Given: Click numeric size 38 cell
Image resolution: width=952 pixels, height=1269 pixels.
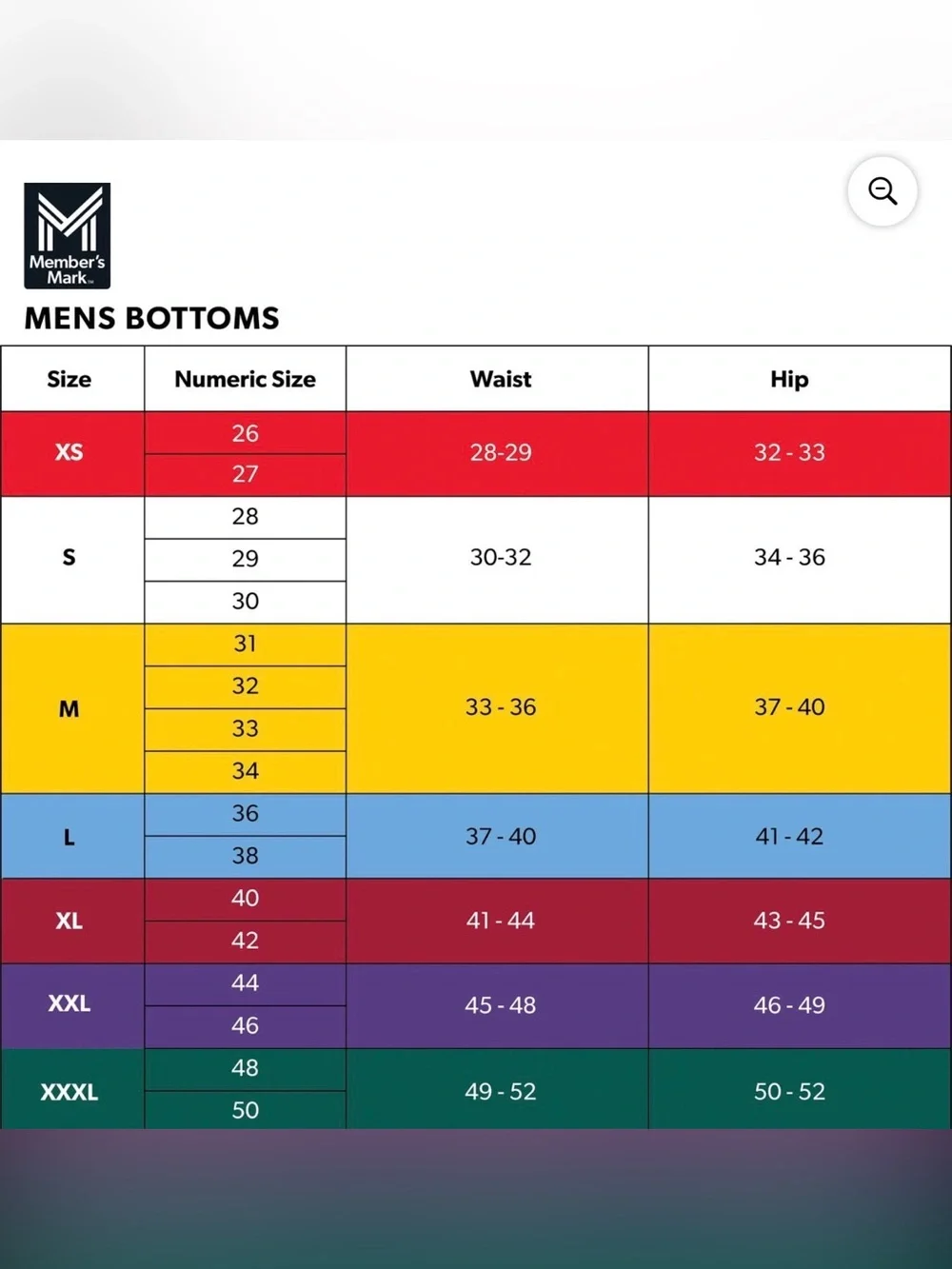Looking at the screenshot, I should (x=245, y=857).
